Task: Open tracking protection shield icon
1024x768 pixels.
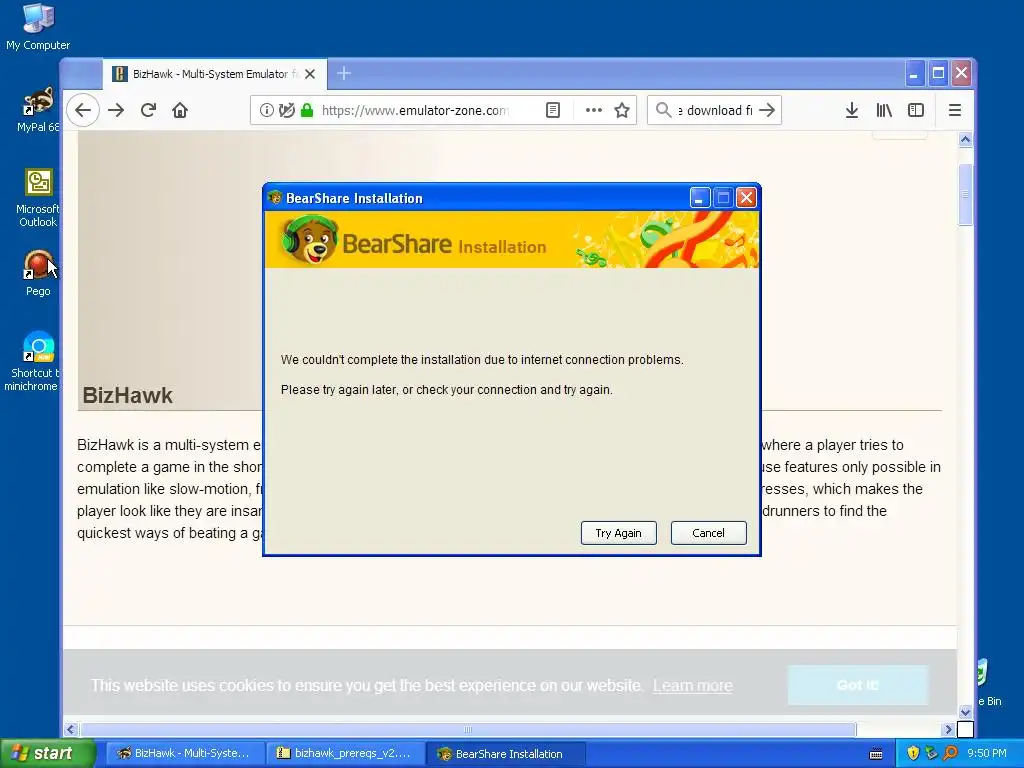Action: coord(286,110)
